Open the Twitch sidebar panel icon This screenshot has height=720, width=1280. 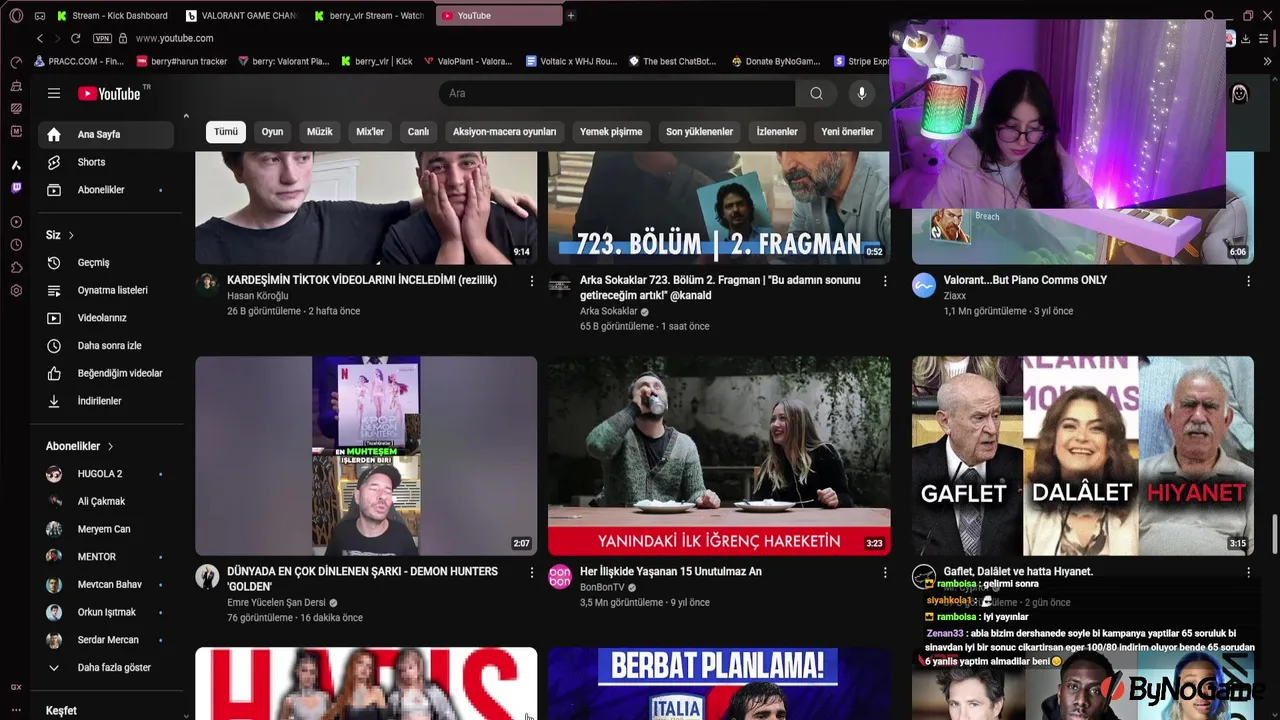point(16,187)
